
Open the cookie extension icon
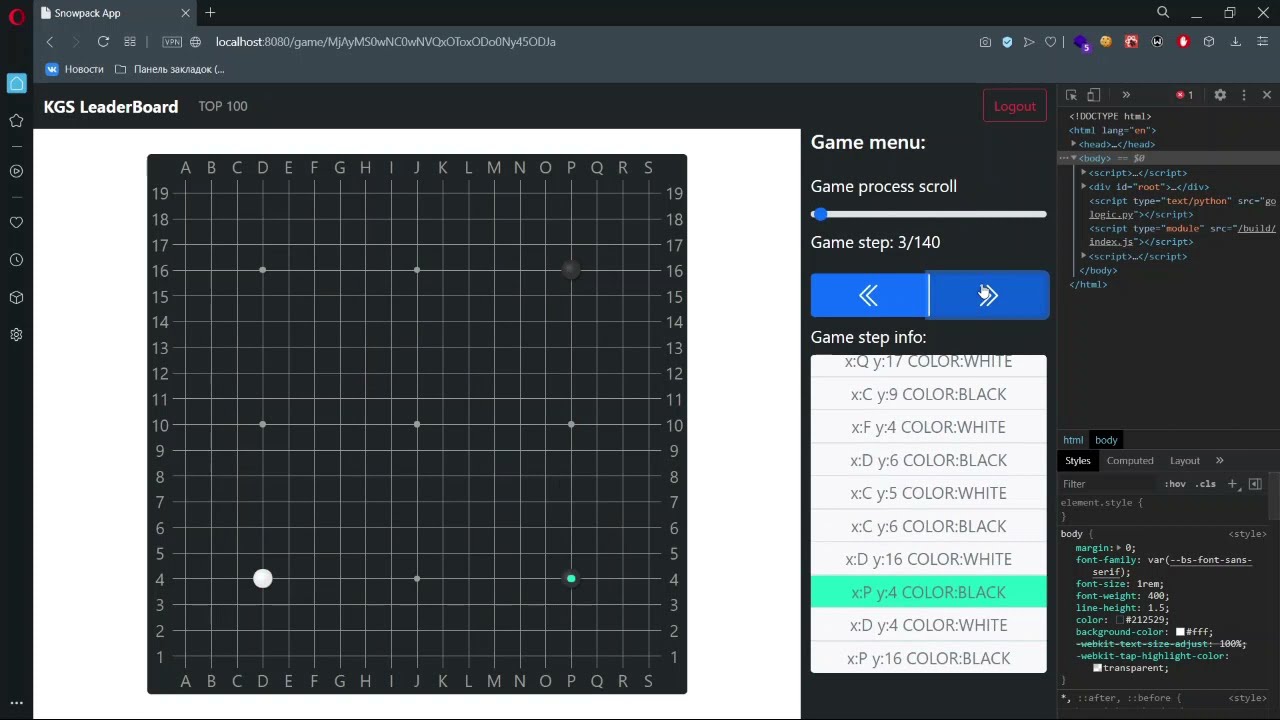click(1106, 42)
